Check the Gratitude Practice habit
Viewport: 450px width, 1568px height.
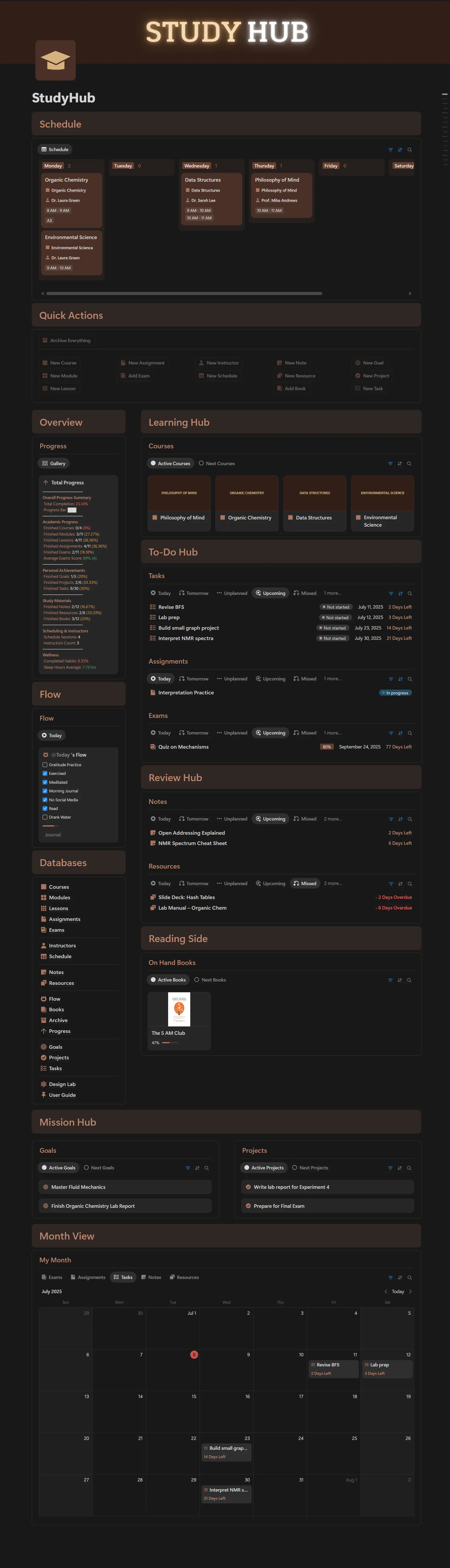point(44,765)
